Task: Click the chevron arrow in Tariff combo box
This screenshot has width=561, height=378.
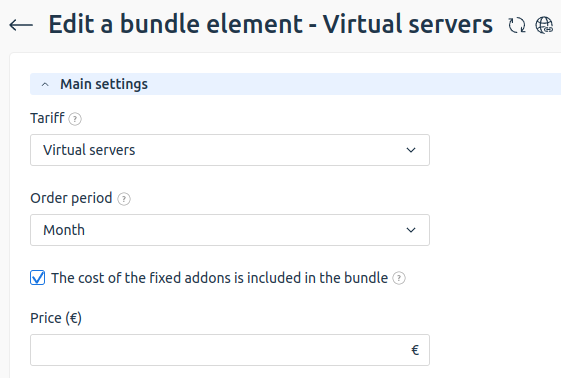Action: (411, 150)
